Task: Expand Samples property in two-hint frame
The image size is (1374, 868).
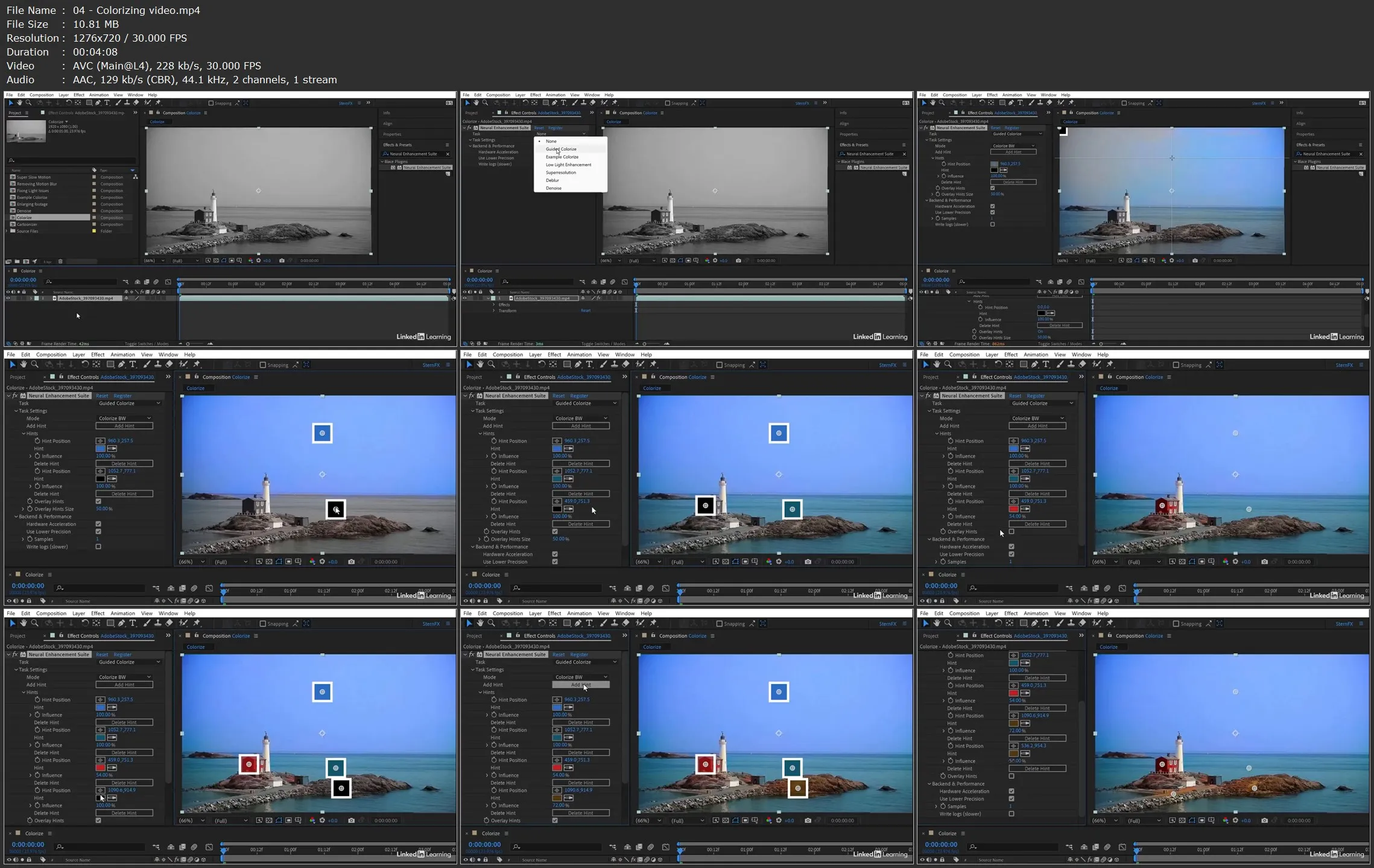Action: (x=24, y=539)
